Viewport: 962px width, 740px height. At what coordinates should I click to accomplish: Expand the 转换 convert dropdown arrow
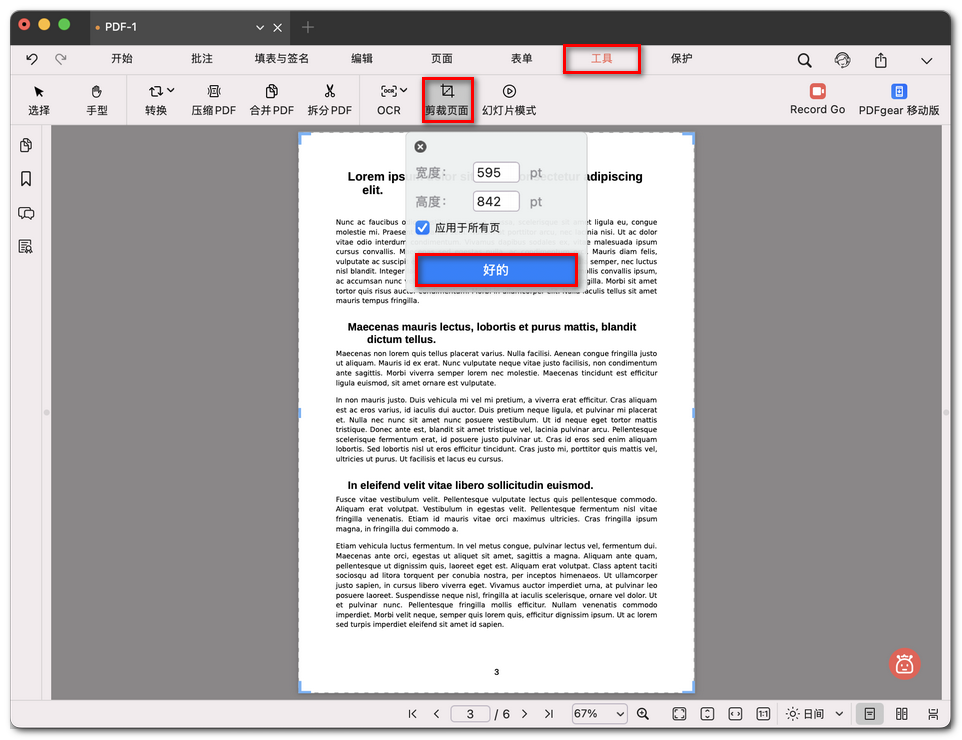[171, 90]
